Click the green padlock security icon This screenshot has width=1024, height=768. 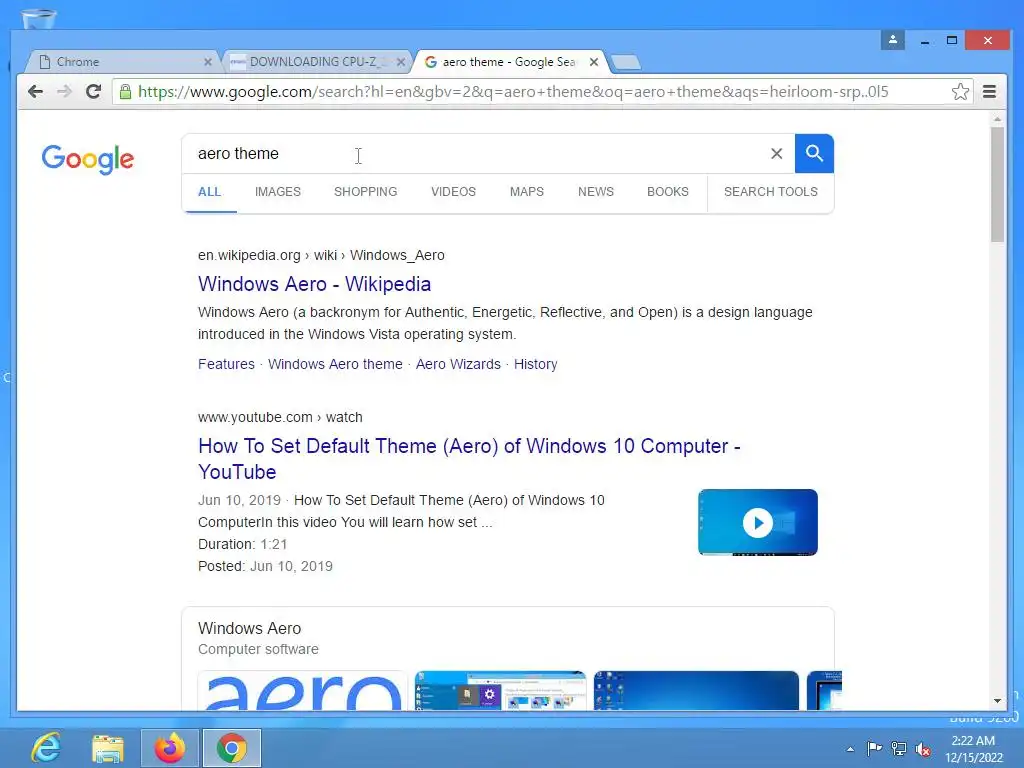pos(125,91)
